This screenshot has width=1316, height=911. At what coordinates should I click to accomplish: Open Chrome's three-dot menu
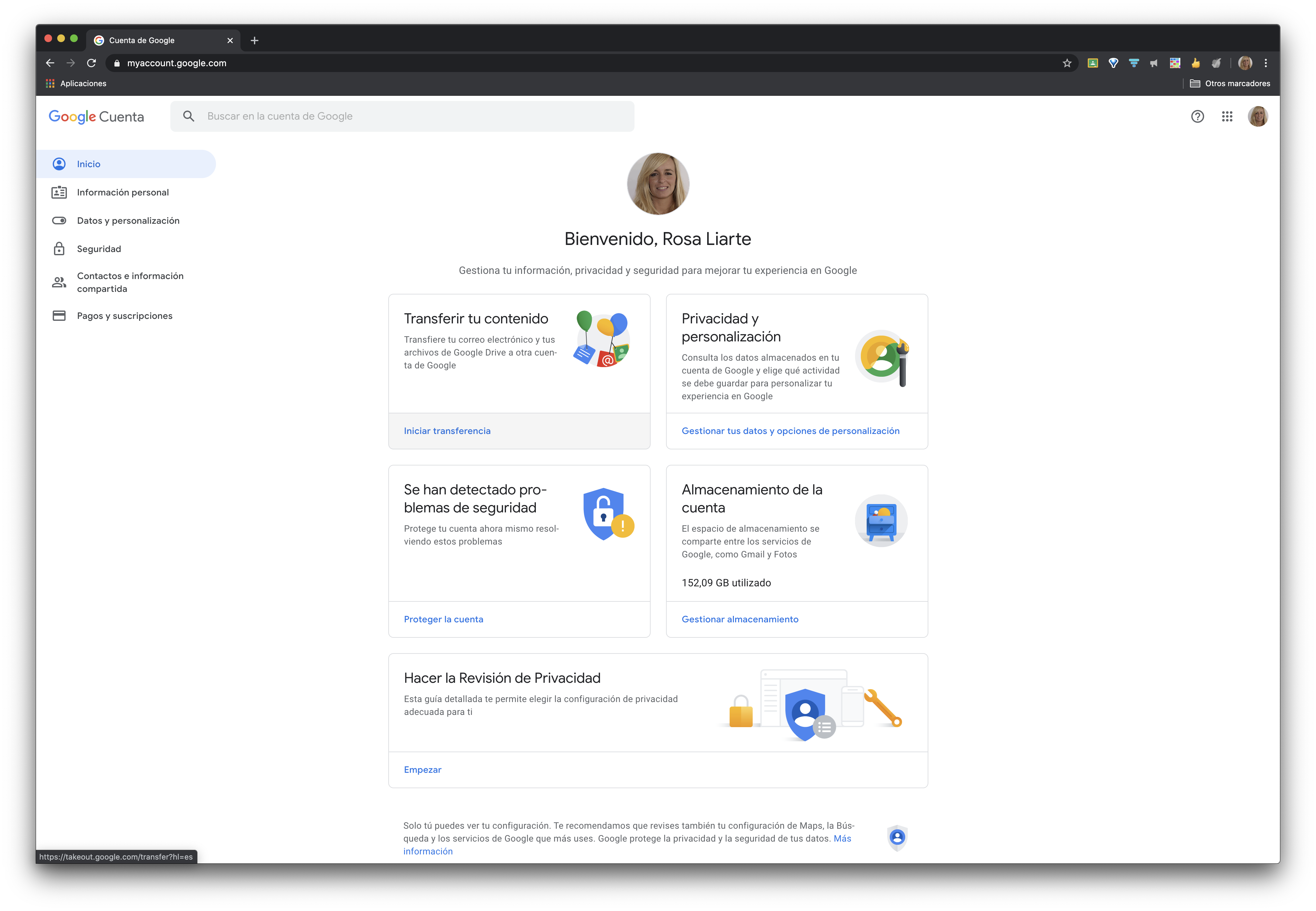coord(1265,63)
